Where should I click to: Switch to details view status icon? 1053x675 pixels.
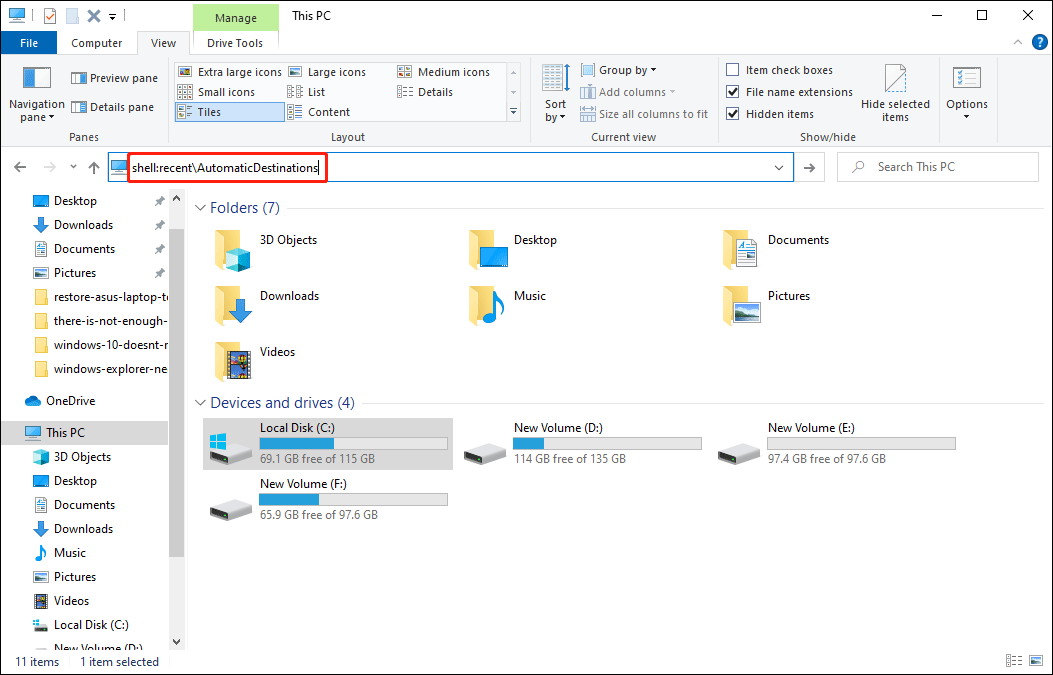(1014, 662)
